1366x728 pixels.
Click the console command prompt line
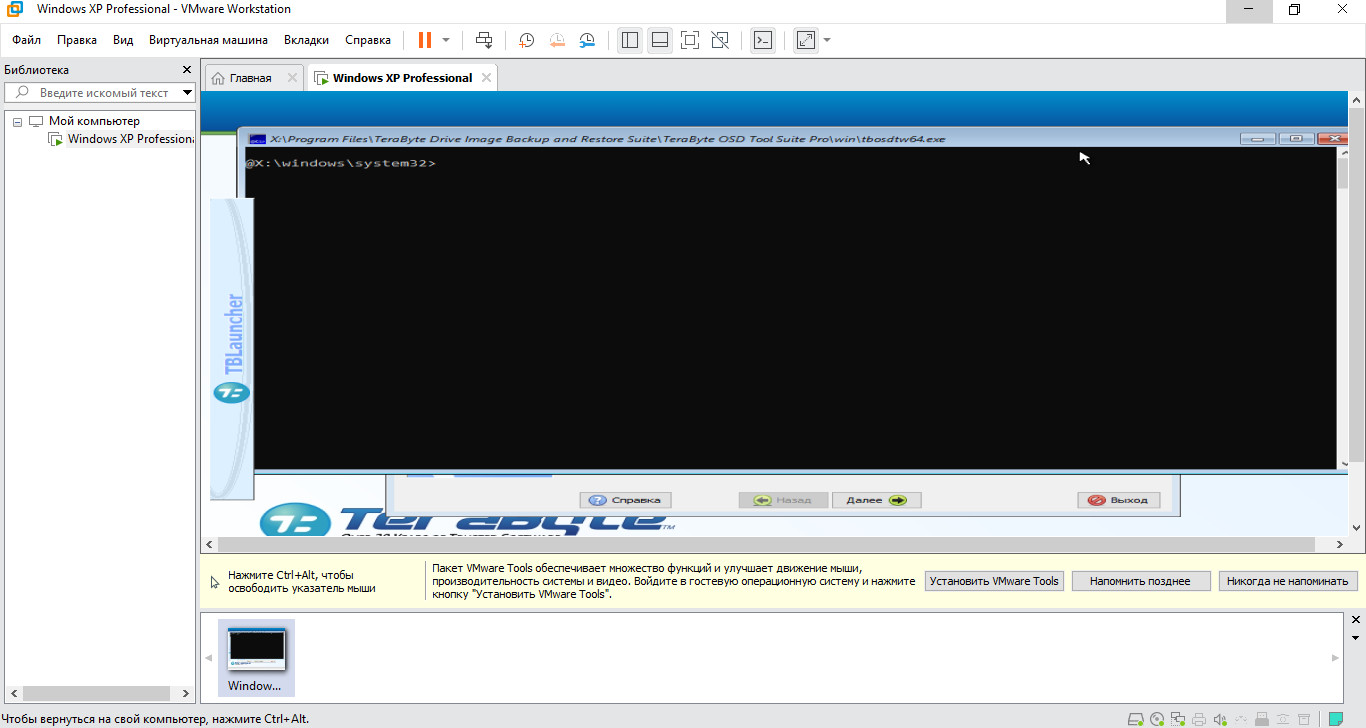341,162
